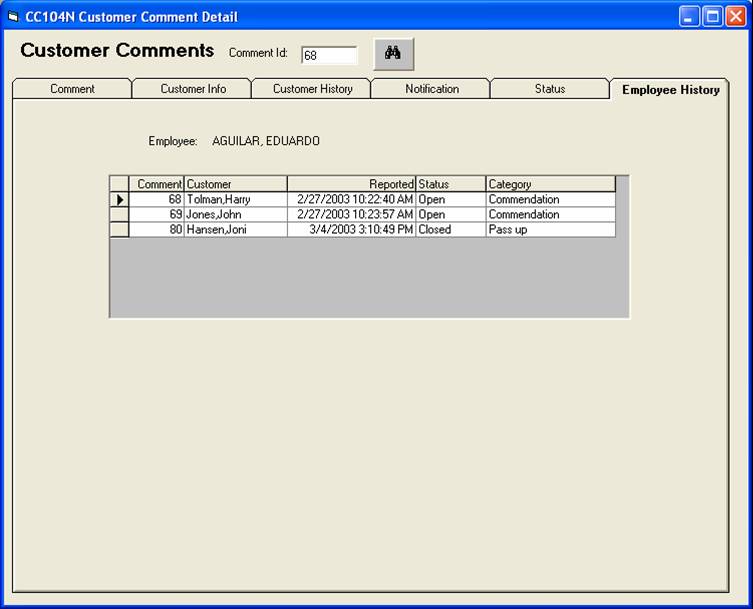
Task: Select the row marker arrow for comment 68
Action: (119, 200)
